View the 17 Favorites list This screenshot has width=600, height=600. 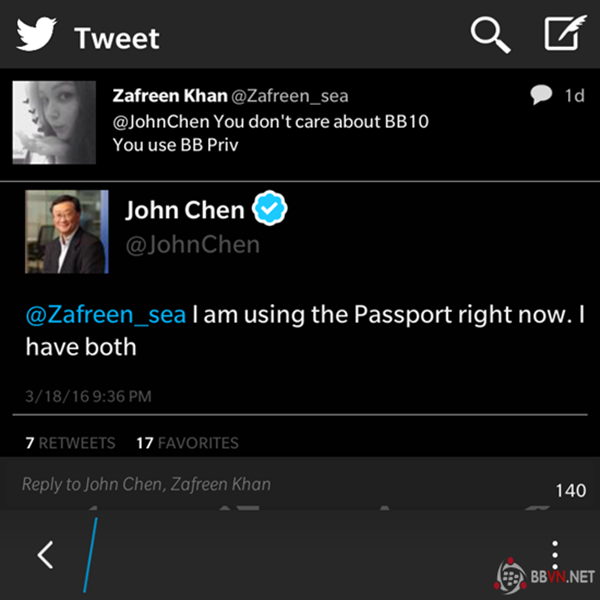(188, 443)
